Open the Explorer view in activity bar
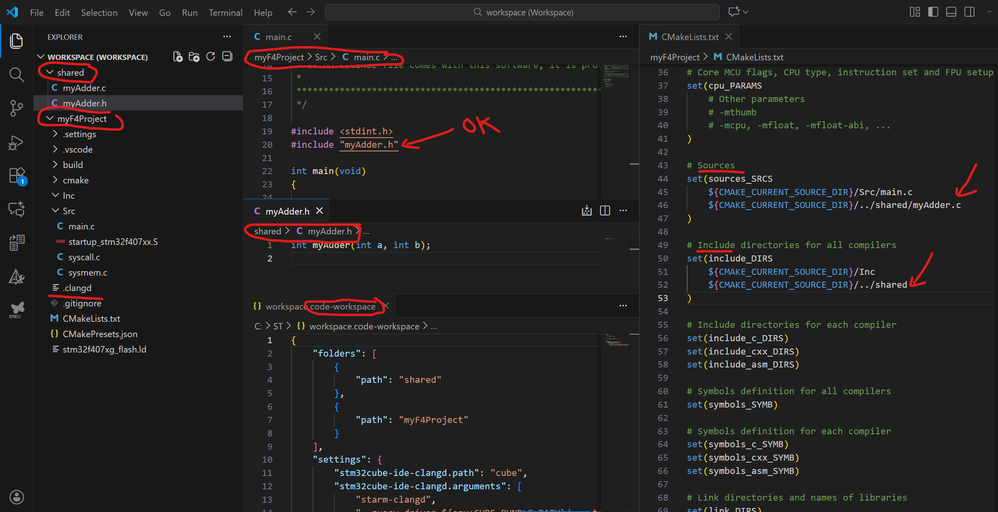This screenshot has height=512, width=998. tap(17, 41)
